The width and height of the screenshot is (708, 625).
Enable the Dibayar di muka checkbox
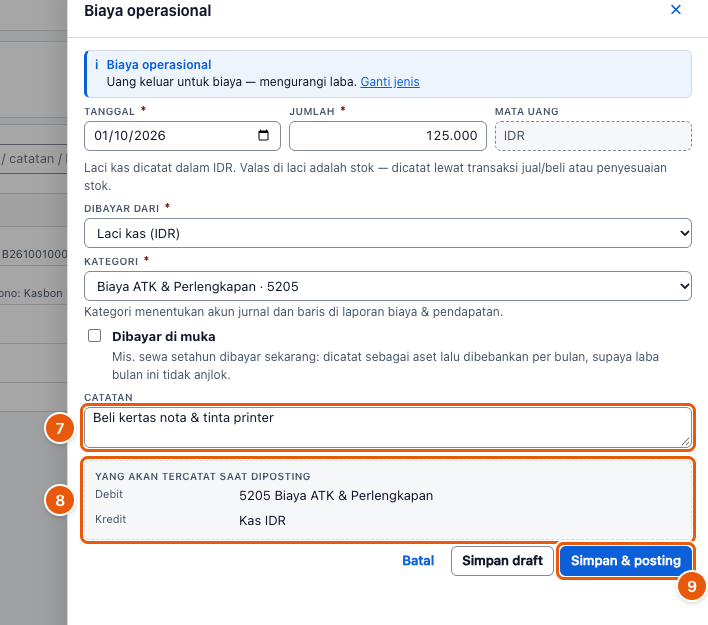coord(94,336)
